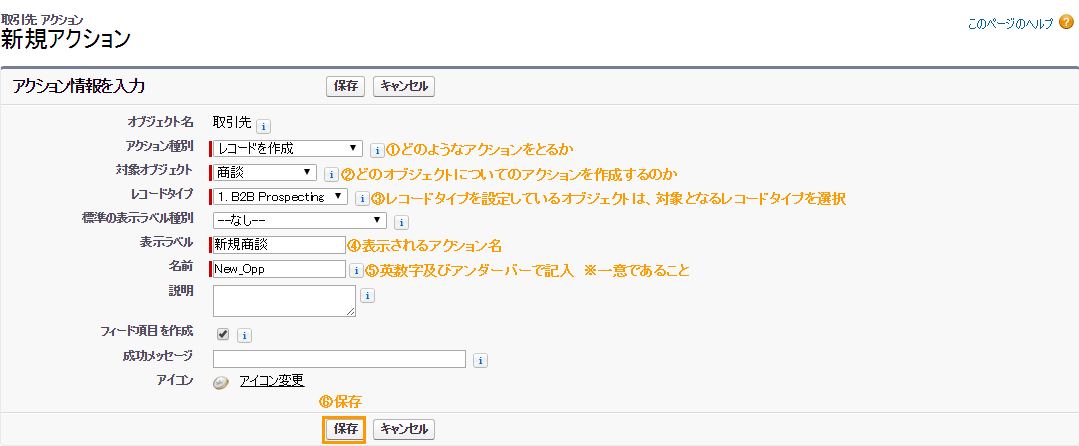Click the 新規アクション page heading
The width and height of the screenshot is (1079, 446).
[x=65, y=39]
